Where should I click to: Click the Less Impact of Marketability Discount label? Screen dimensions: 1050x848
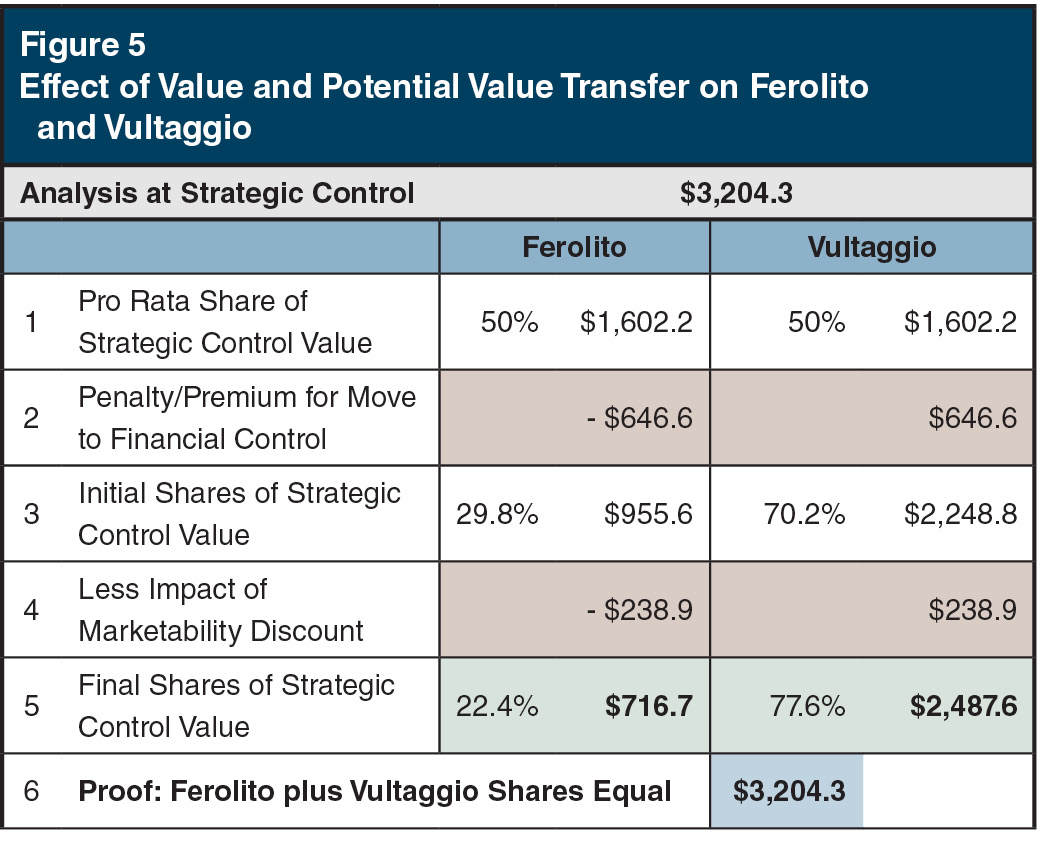coord(221,610)
